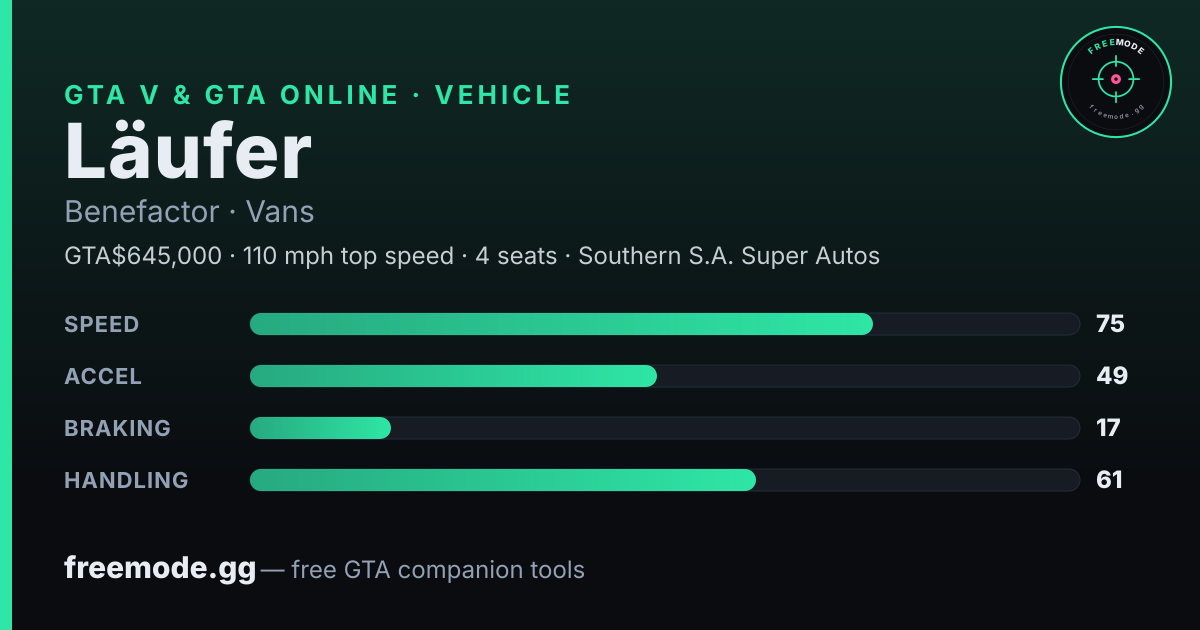Click the pink target dot in logo
Screen dimensions: 1200x630
click(x=1115, y=78)
